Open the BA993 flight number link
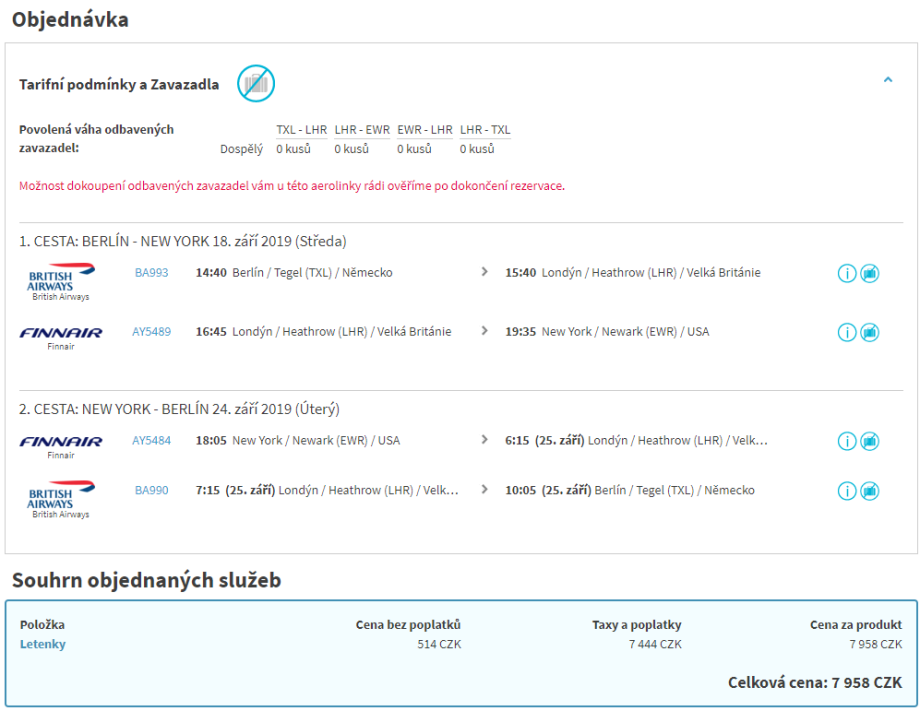Image resolution: width=920 pixels, height=711 pixels. tap(152, 272)
